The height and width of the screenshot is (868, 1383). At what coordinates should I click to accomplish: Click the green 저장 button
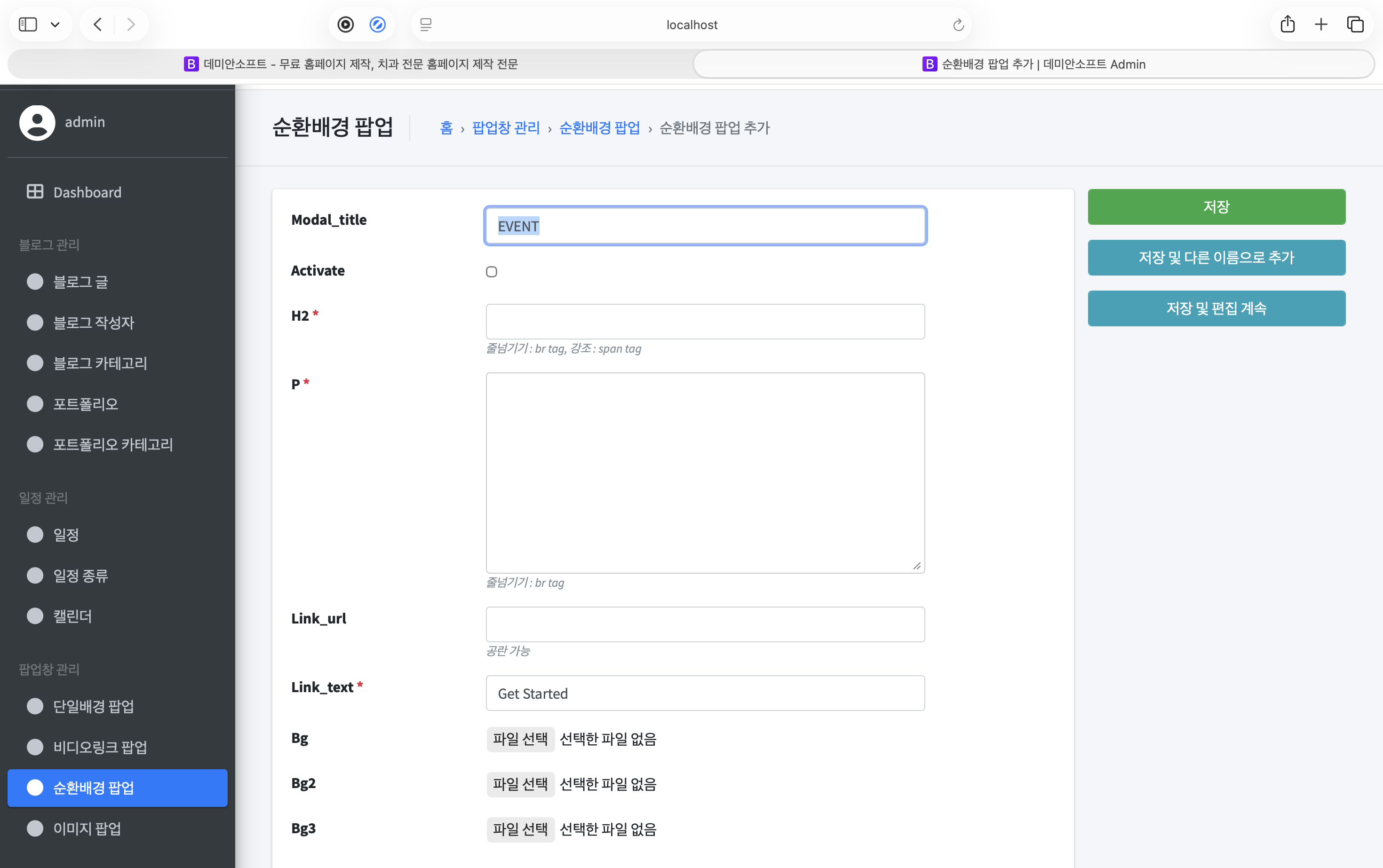tap(1216, 207)
